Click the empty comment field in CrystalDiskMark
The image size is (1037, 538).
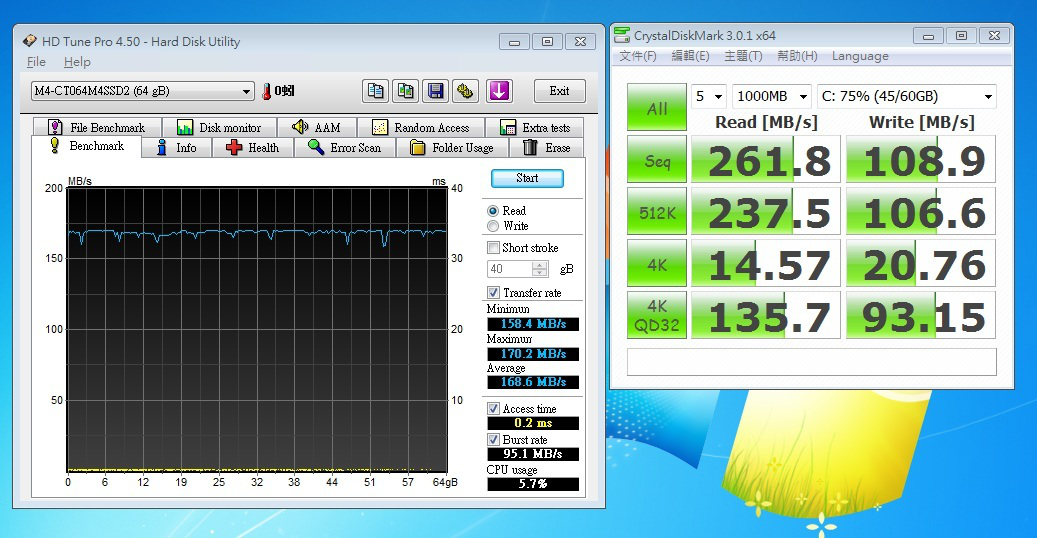(x=811, y=362)
